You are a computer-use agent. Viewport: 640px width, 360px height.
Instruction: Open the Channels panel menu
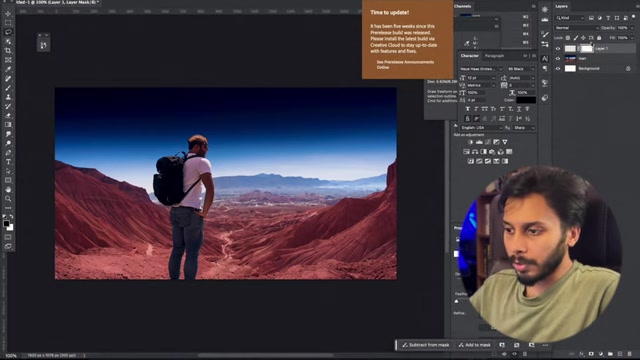coord(533,7)
